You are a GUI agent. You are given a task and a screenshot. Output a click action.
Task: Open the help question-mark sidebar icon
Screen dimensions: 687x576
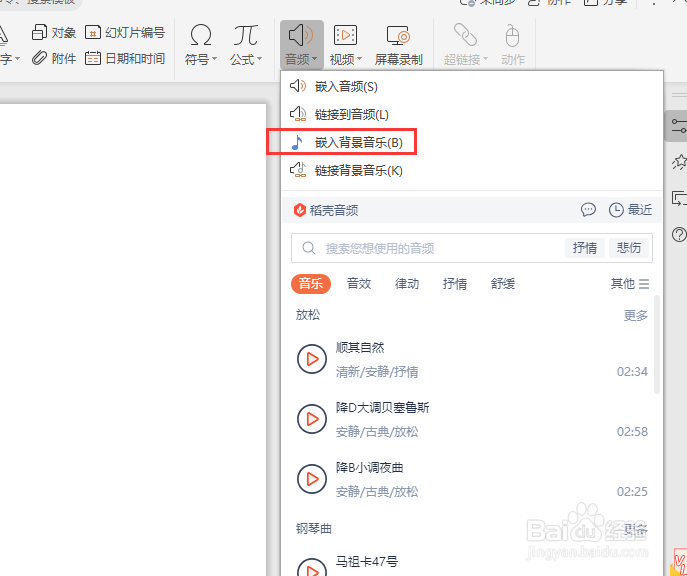click(679, 234)
